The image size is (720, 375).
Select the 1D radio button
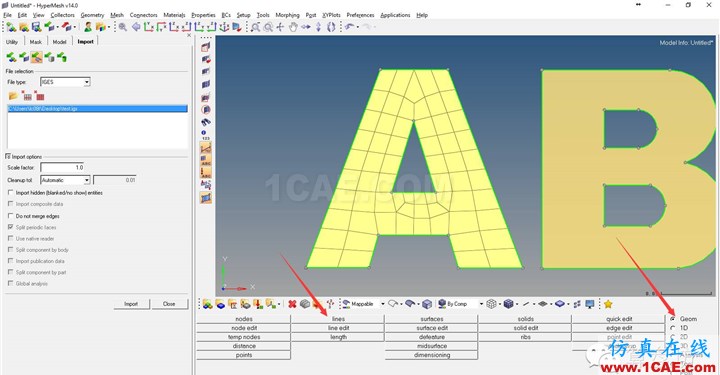[673, 328]
